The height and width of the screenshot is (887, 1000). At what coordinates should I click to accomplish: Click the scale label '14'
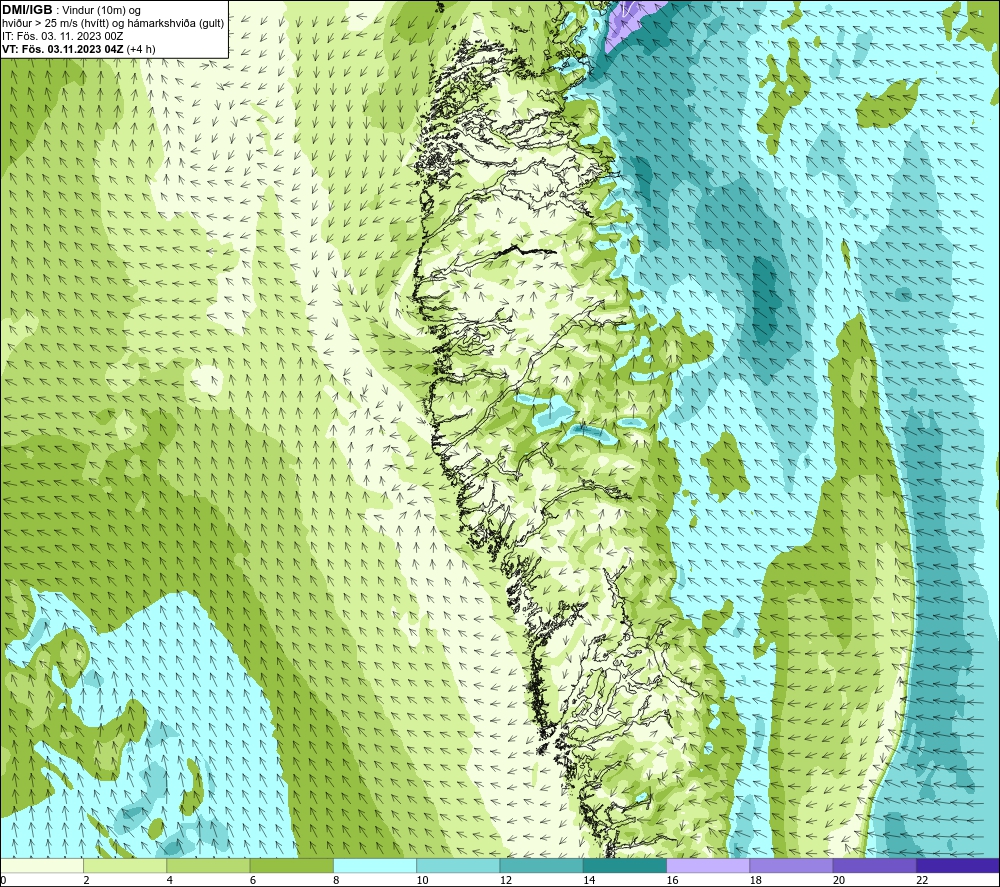click(589, 880)
